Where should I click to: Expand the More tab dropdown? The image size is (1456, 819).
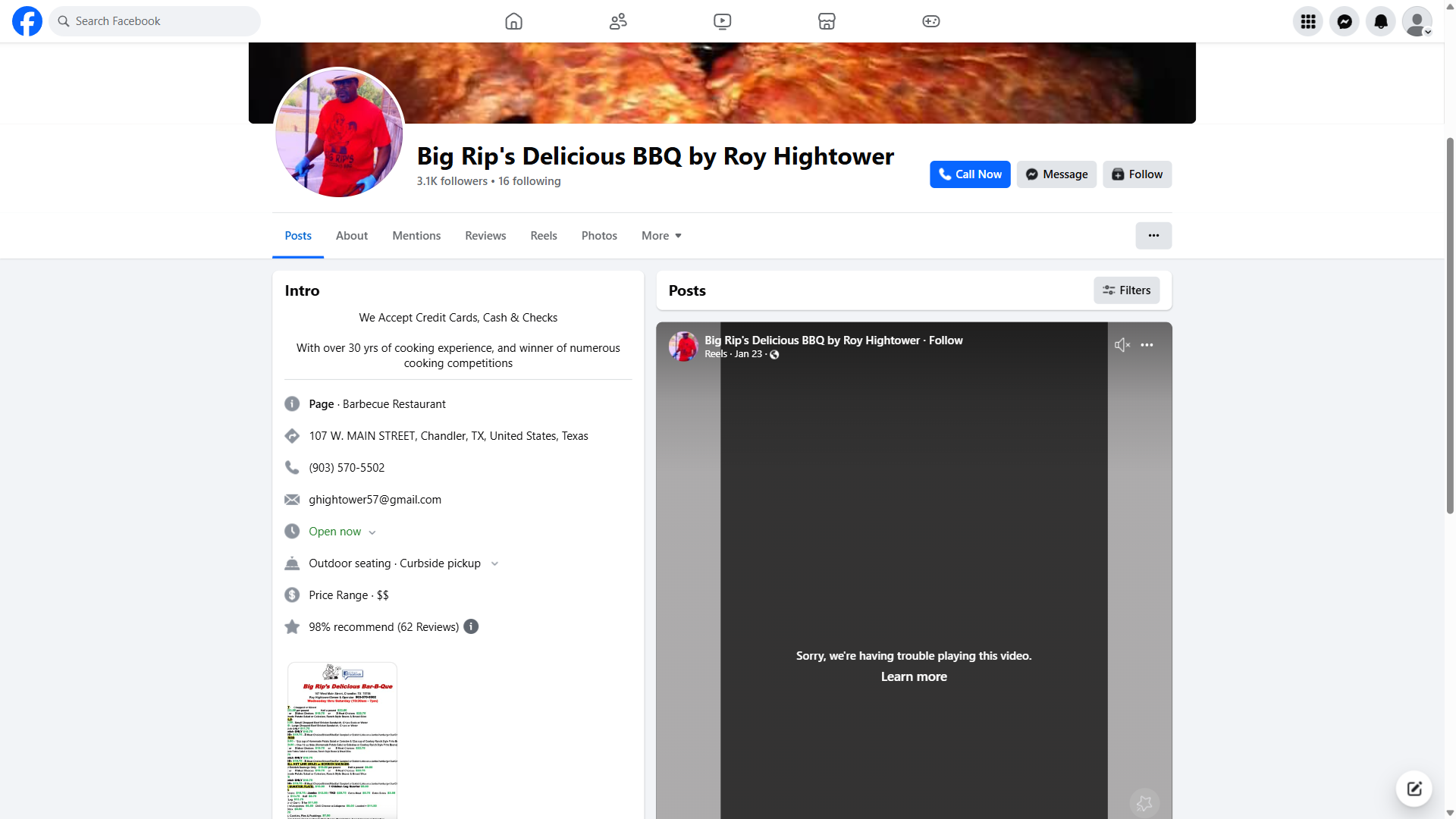point(661,236)
